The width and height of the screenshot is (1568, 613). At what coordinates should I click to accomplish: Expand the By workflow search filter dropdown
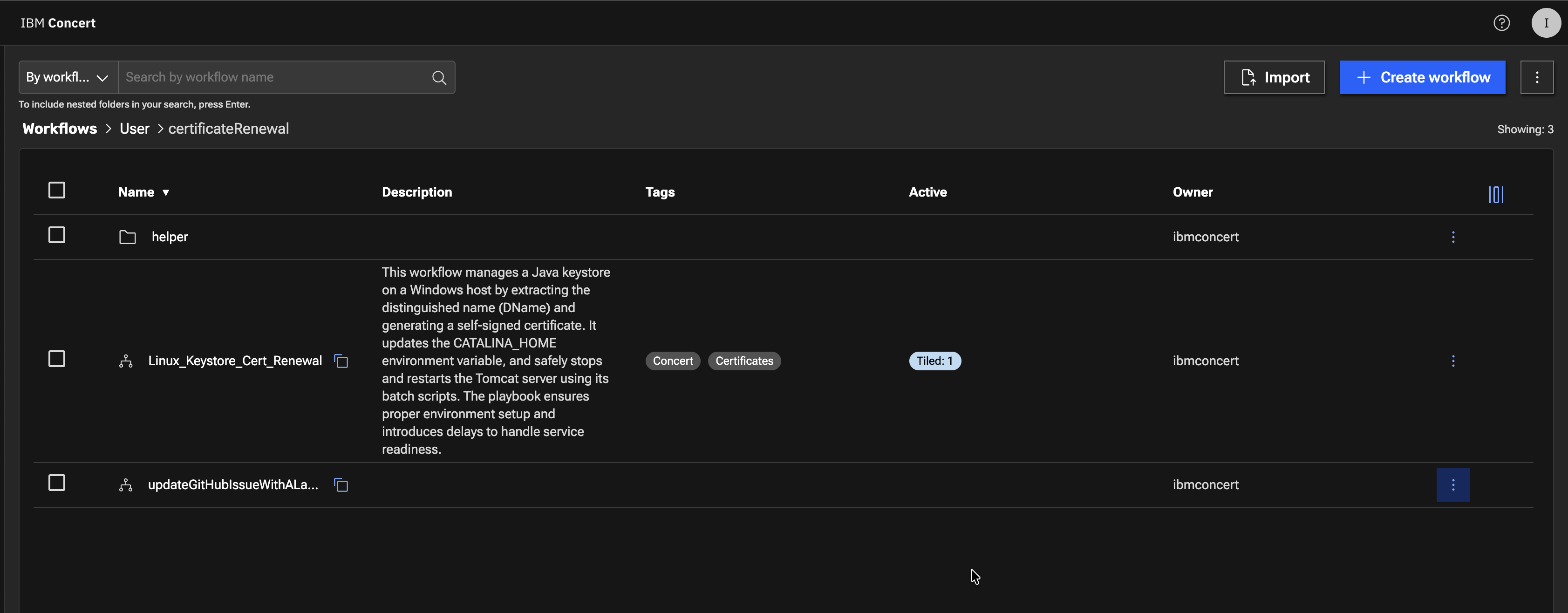pyautogui.click(x=68, y=77)
